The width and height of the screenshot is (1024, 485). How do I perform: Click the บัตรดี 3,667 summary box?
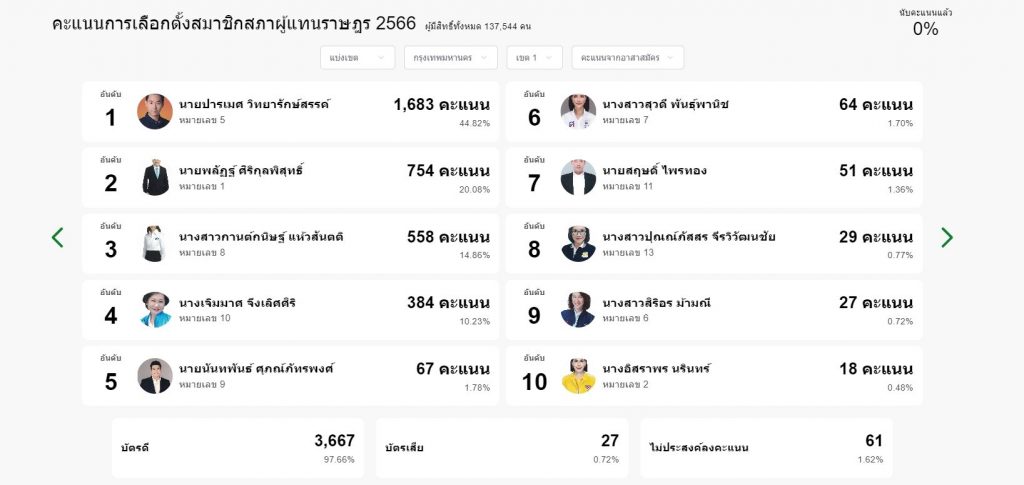238,448
